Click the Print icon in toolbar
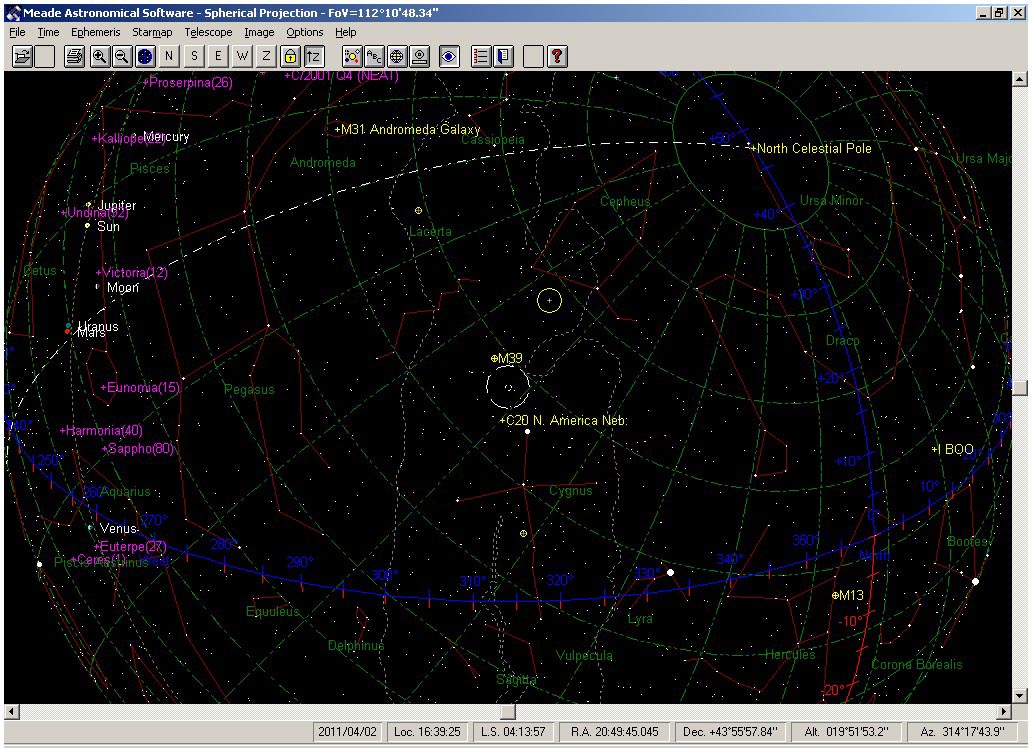This screenshot has width=1032, height=748. (x=74, y=56)
